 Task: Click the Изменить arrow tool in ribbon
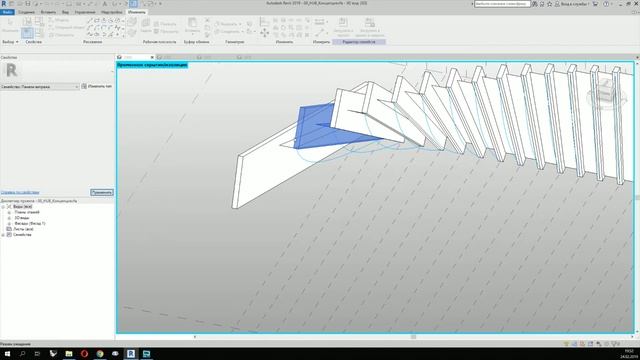(10, 25)
